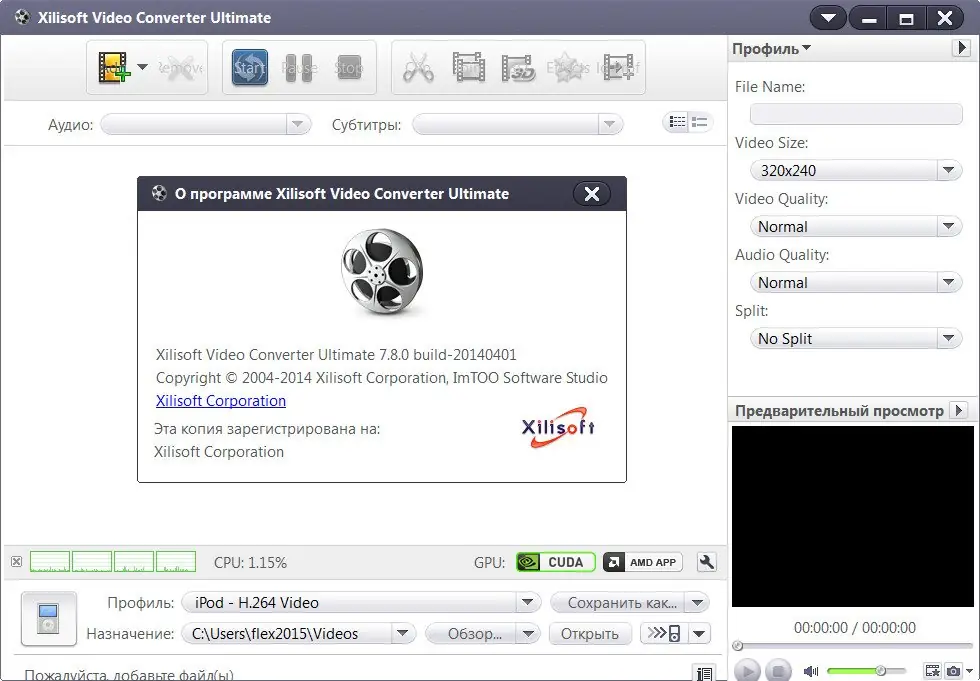The width and height of the screenshot is (980, 681).
Task: Click the Обзор... browse button
Action: click(471, 634)
